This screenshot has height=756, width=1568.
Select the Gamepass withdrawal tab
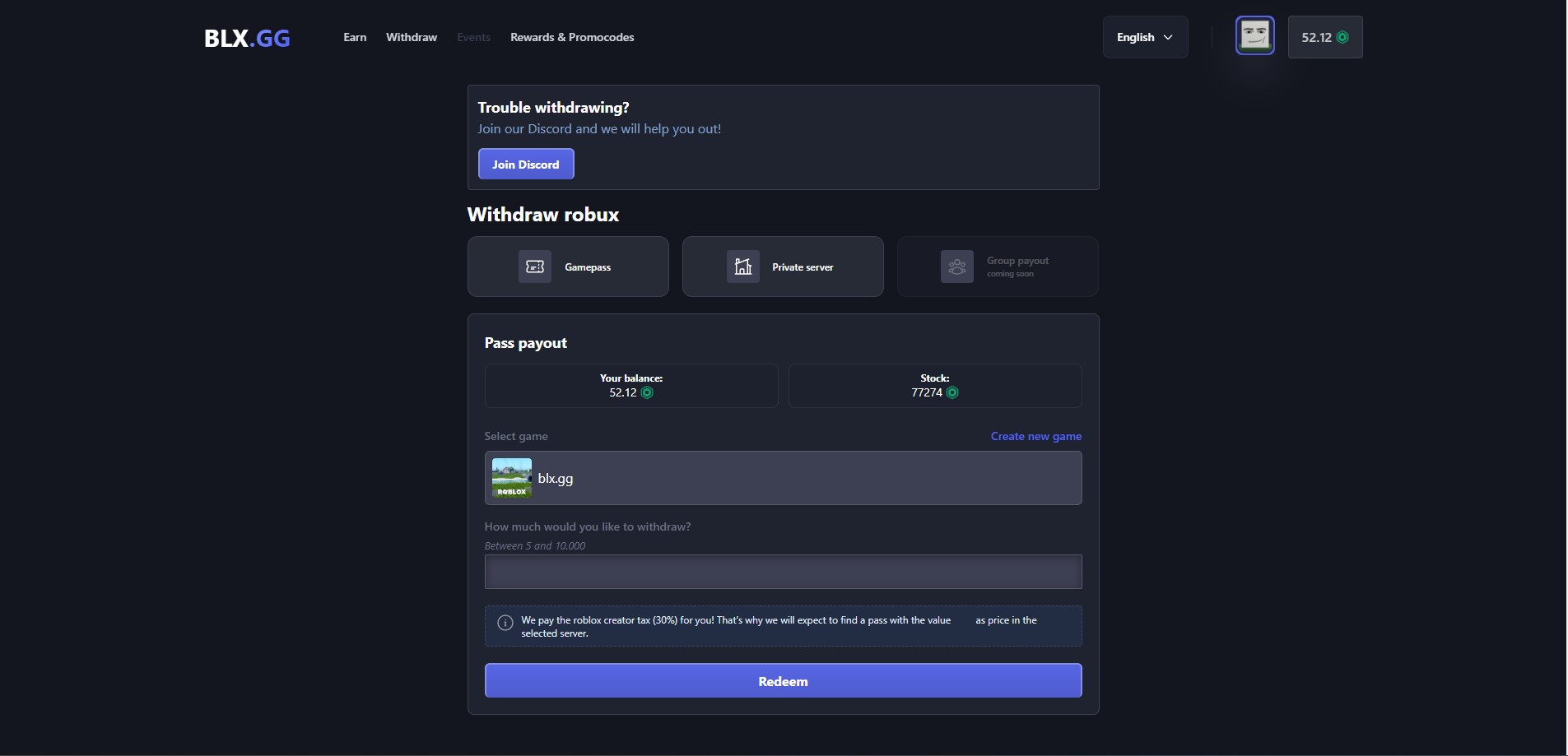[x=568, y=267]
